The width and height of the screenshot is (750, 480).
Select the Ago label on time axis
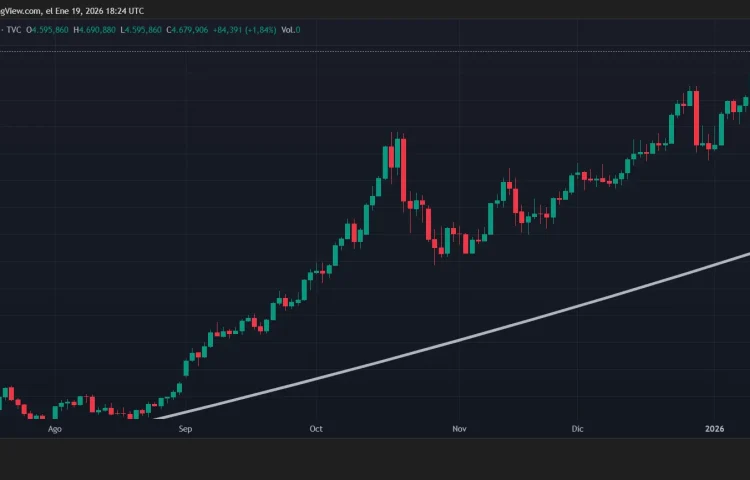pyautogui.click(x=55, y=428)
